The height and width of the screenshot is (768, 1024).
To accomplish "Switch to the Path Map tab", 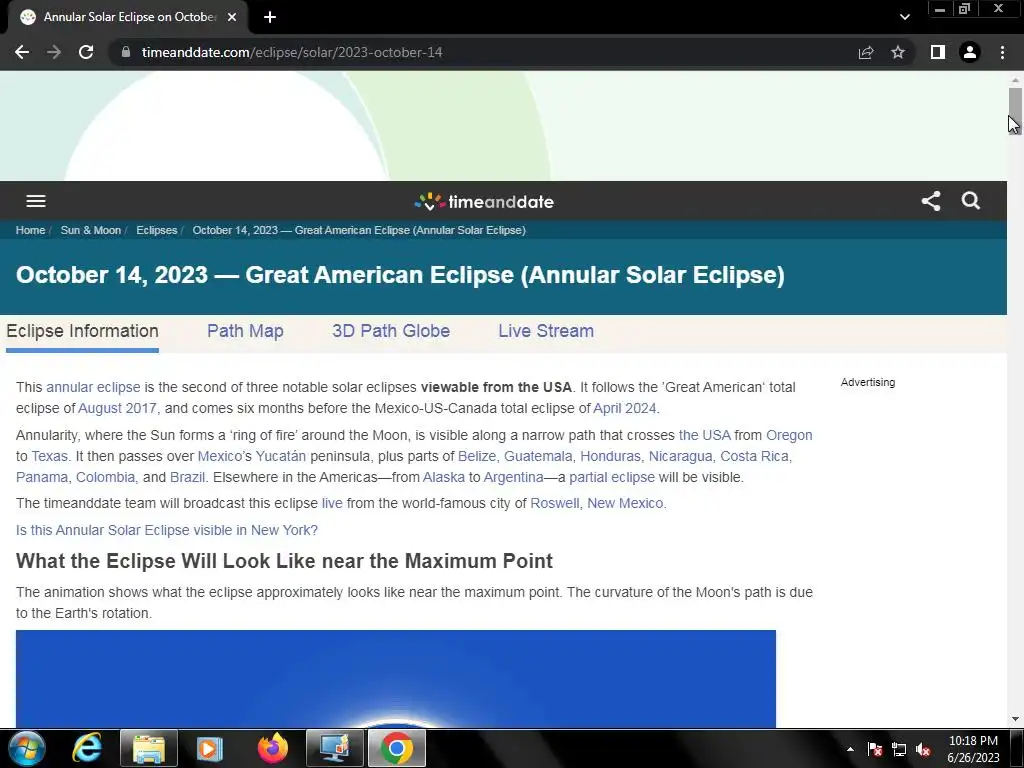I will [245, 331].
